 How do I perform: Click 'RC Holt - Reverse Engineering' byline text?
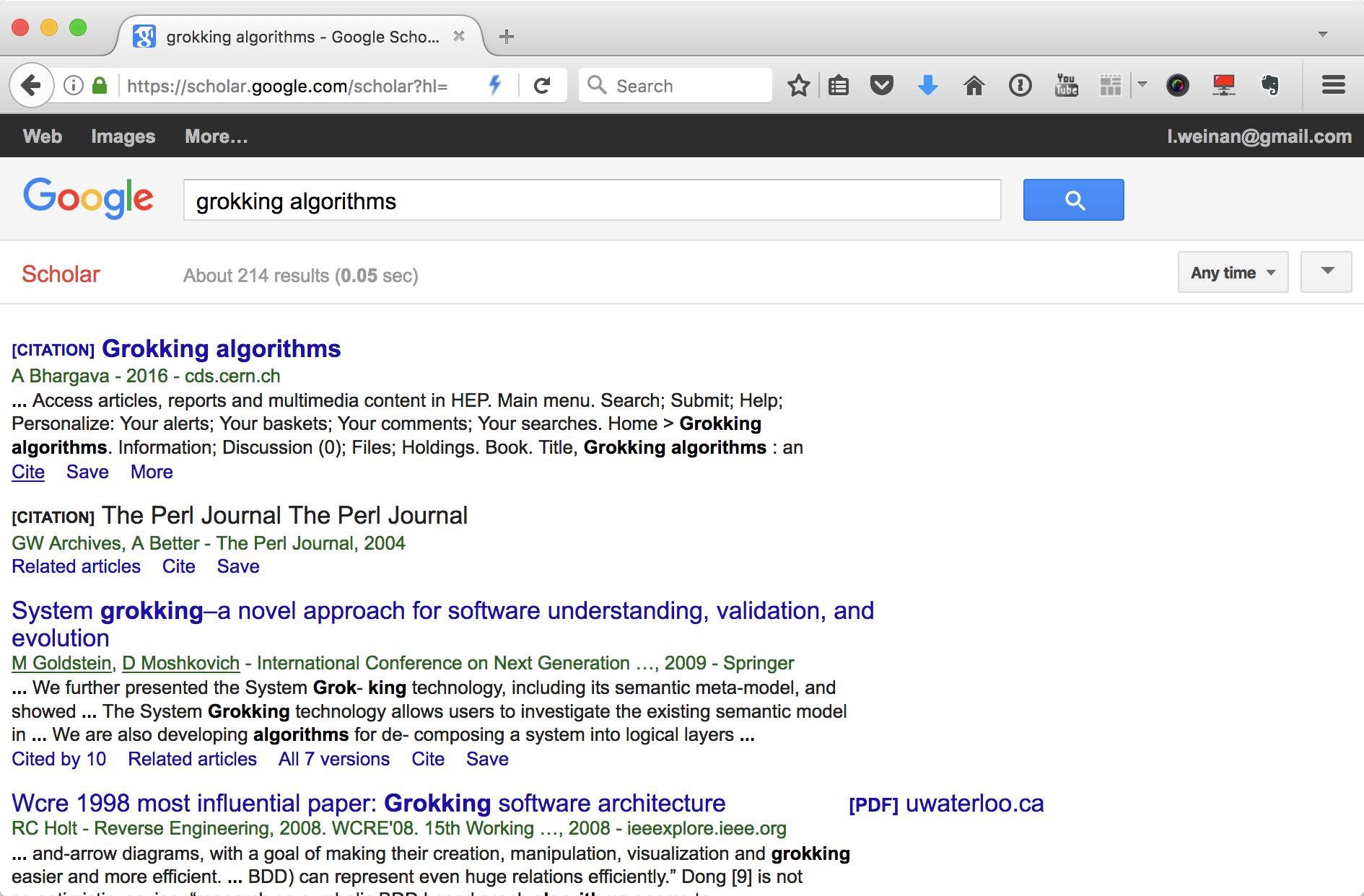point(143,828)
